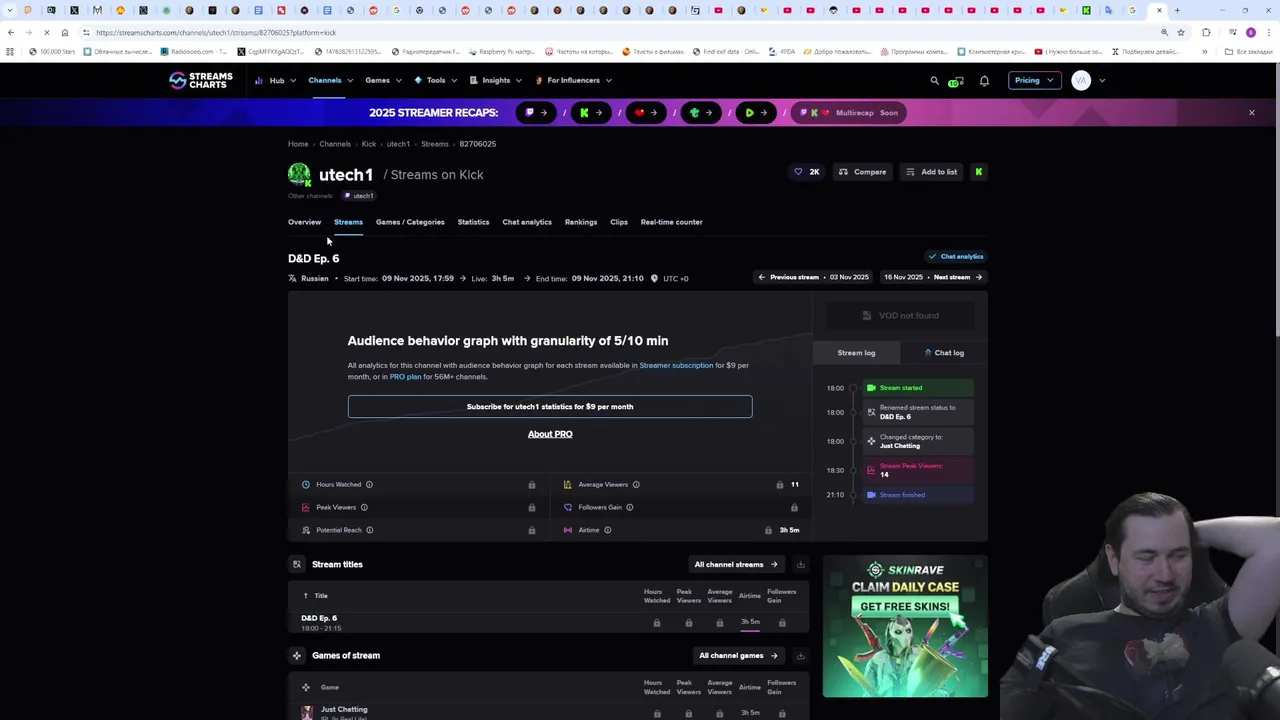Click the info icon next to Airtime

click(607, 530)
